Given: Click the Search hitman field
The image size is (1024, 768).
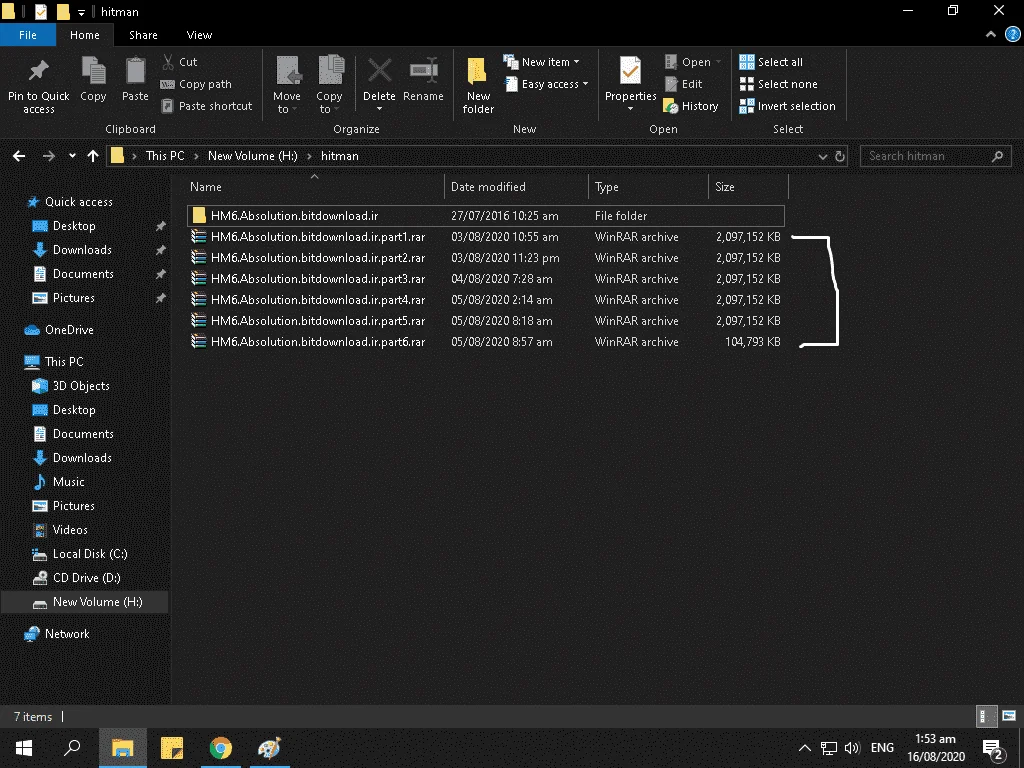Looking at the screenshot, I should [935, 156].
